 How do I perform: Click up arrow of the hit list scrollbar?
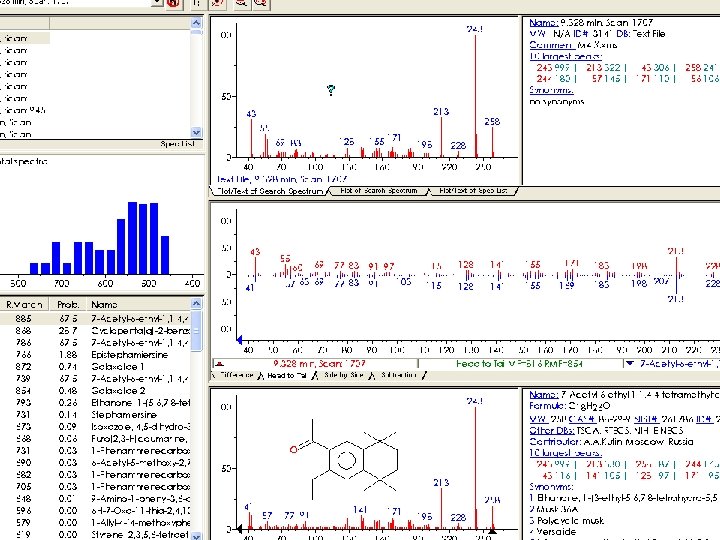tap(196, 304)
